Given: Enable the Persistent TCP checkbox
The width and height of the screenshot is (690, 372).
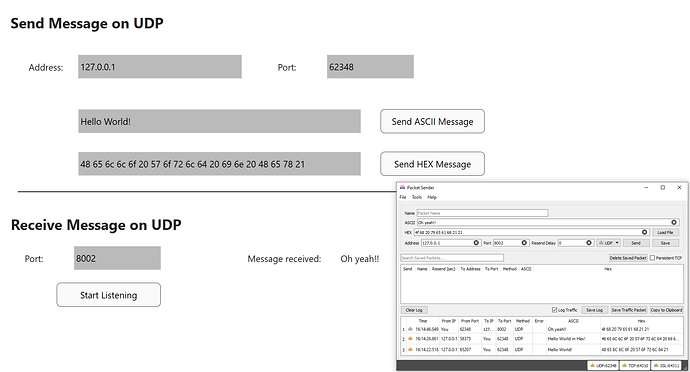Looking at the screenshot, I should tap(653, 258).
